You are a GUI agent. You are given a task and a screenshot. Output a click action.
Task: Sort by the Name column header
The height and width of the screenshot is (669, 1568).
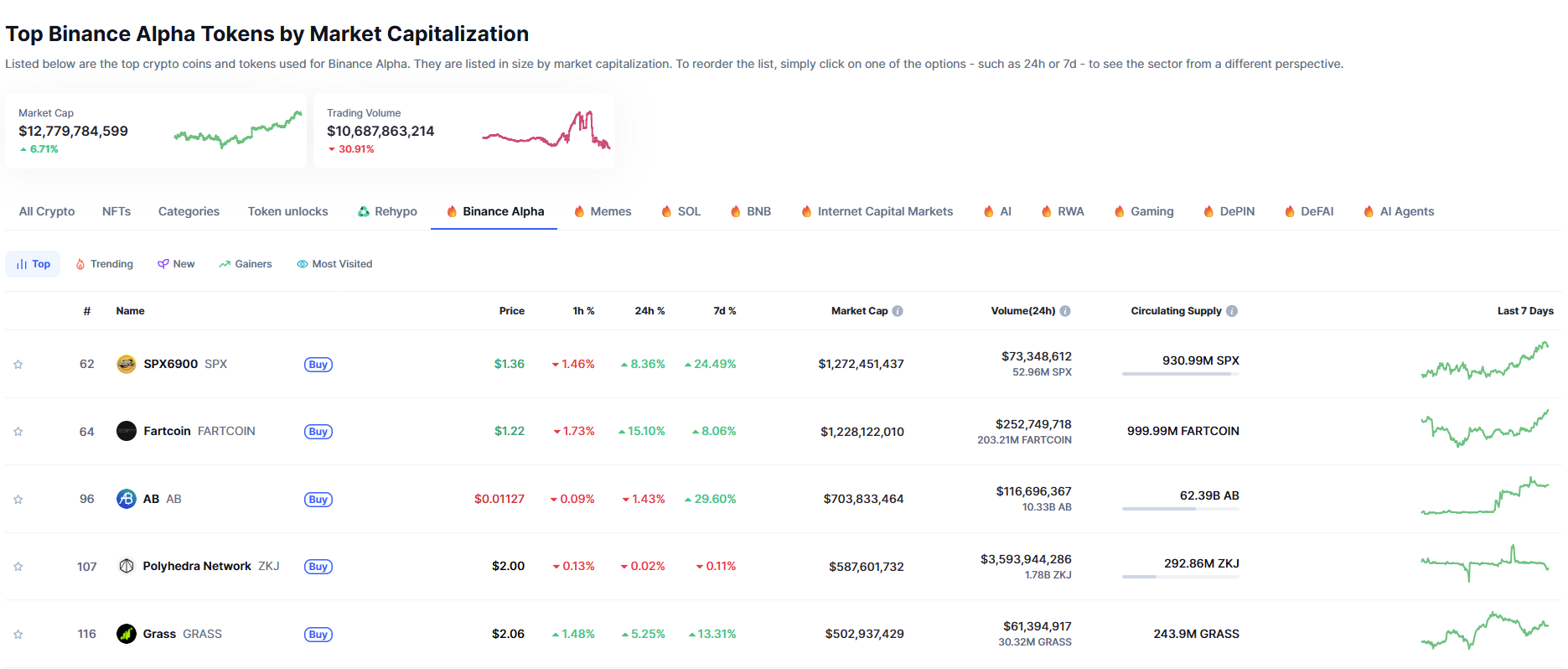click(130, 311)
